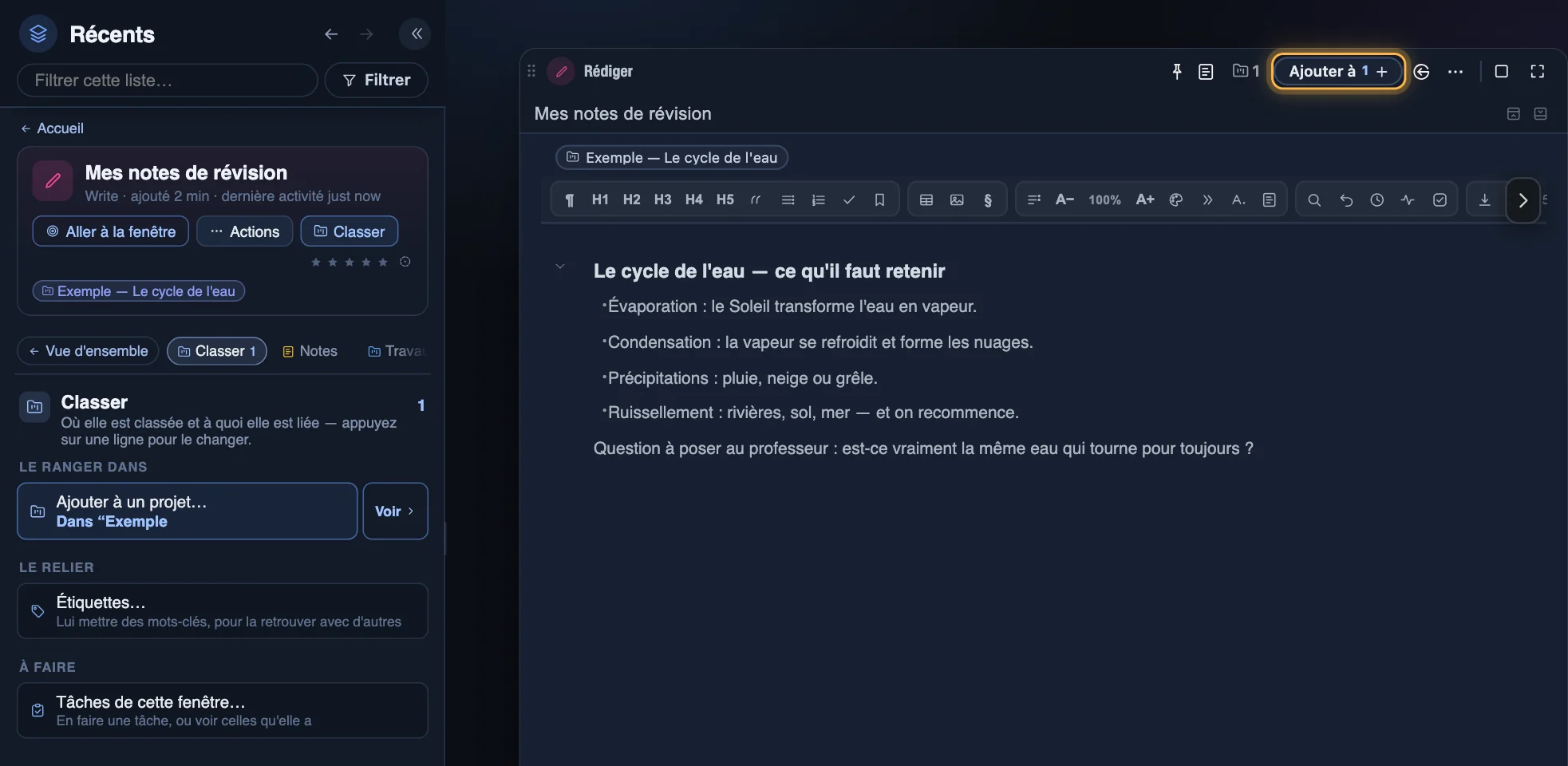This screenshot has width=1568, height=766.
Task: Click the section sign (§) icon
Action: point(988,199)
